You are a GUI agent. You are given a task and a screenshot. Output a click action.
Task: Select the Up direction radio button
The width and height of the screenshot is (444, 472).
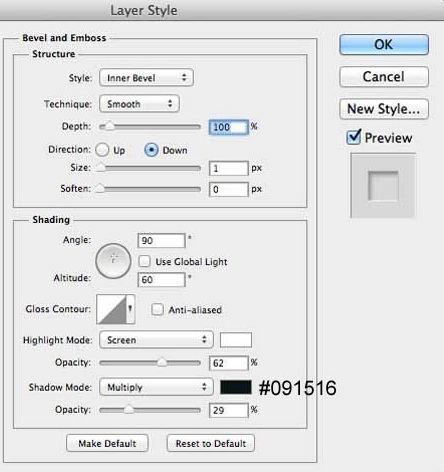[x=102, y=150]
